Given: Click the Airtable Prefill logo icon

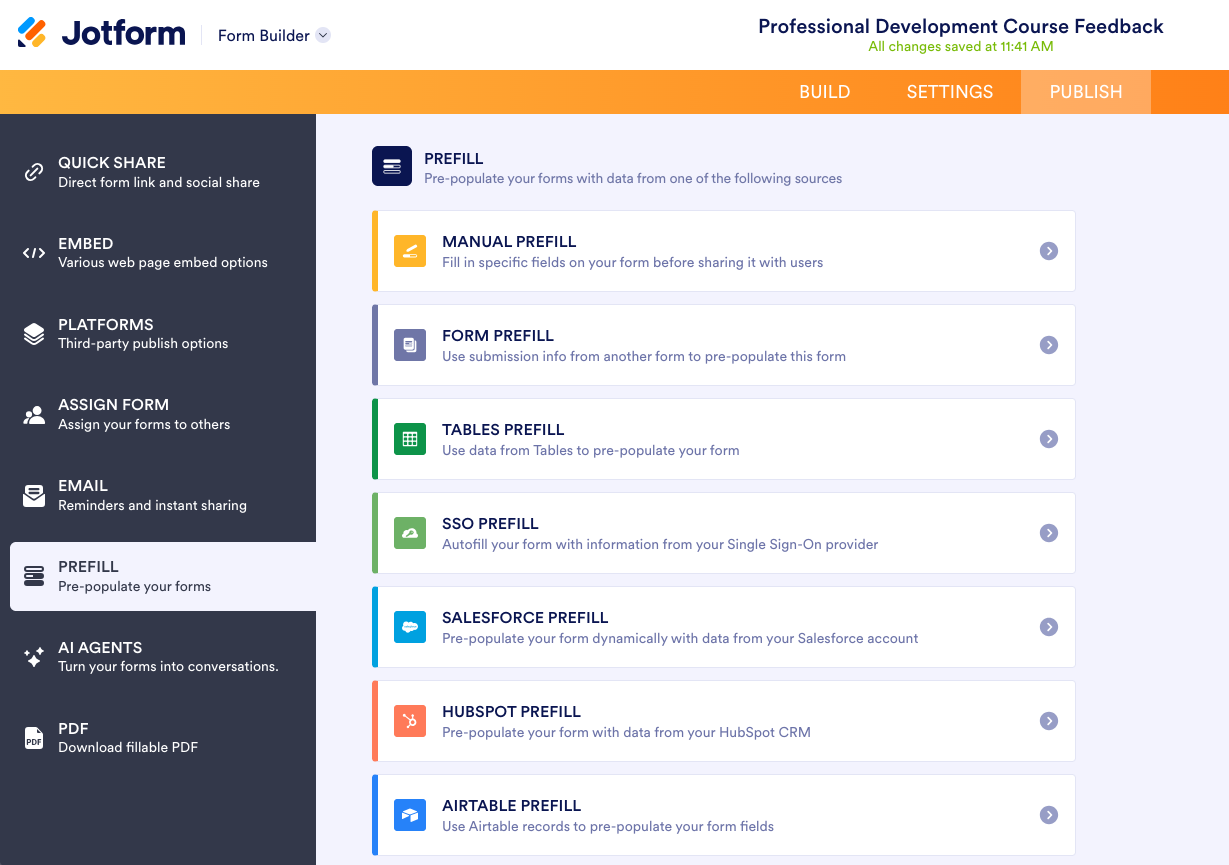Looking at the screenshot, I should pyautogui.click(x=410, y=815).
